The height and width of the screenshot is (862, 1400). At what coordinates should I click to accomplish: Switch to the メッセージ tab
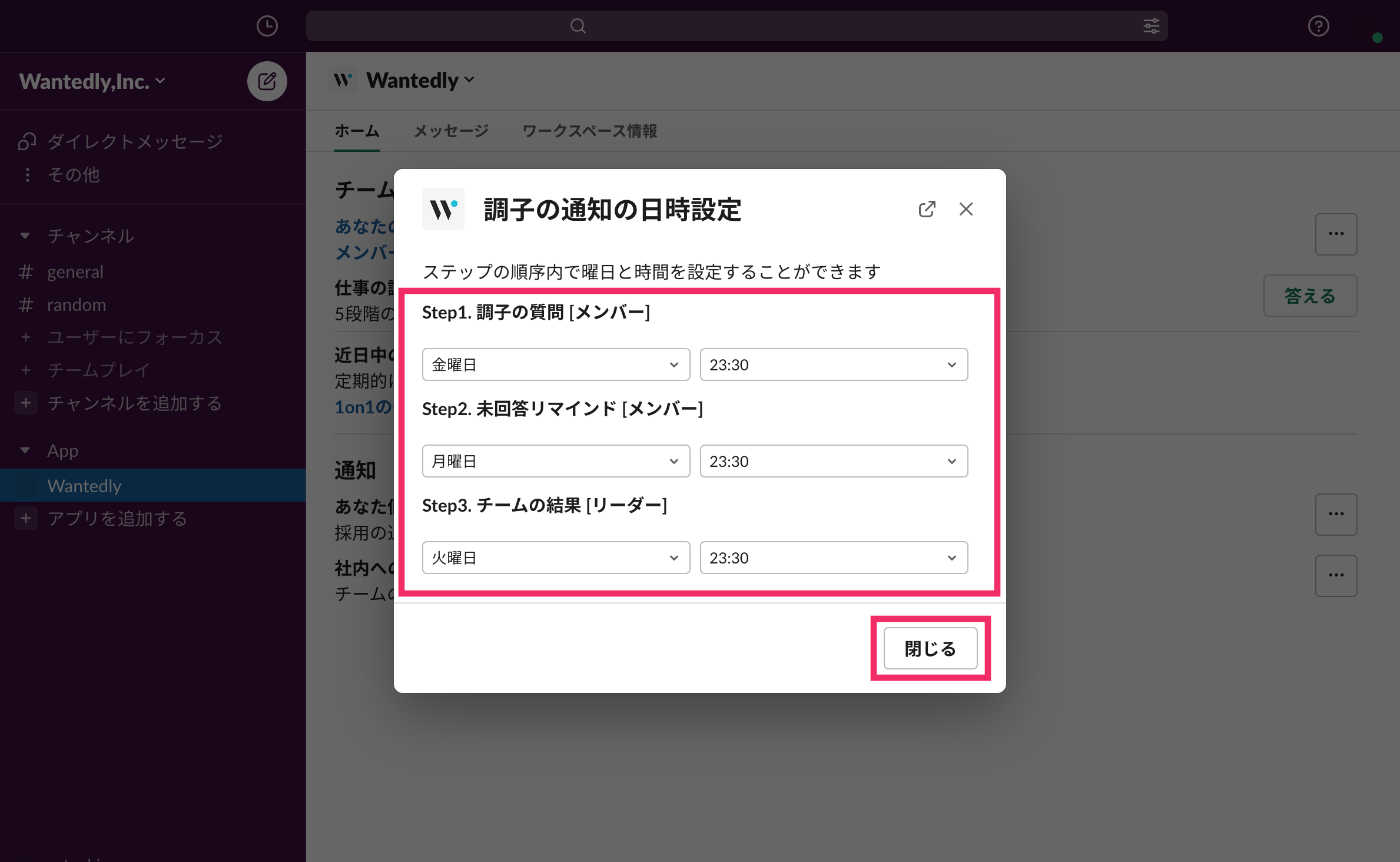(x=451, y=131)
